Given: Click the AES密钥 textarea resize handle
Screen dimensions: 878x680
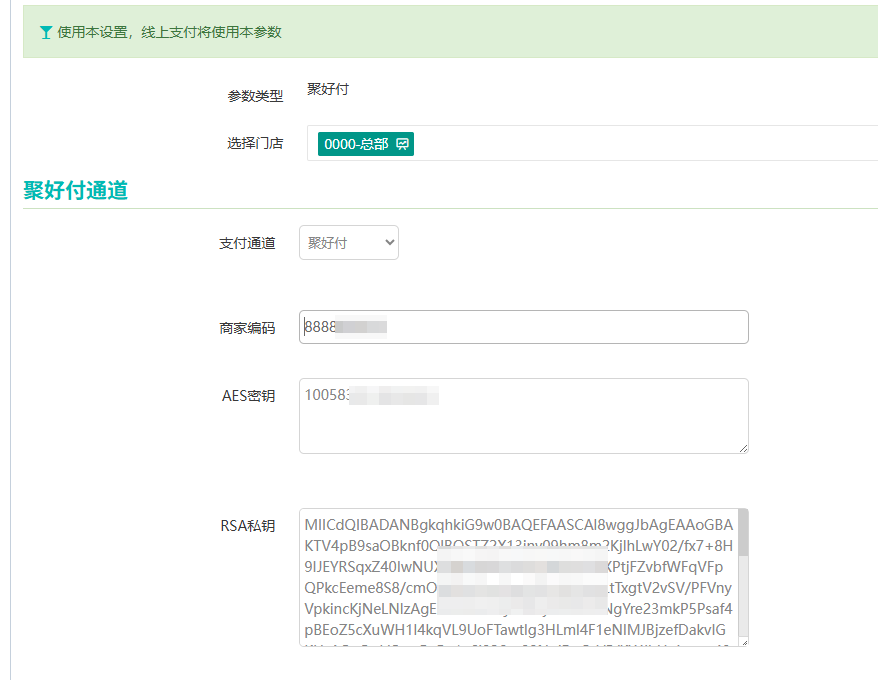Looking at the screenshot, I should [743, 448].
